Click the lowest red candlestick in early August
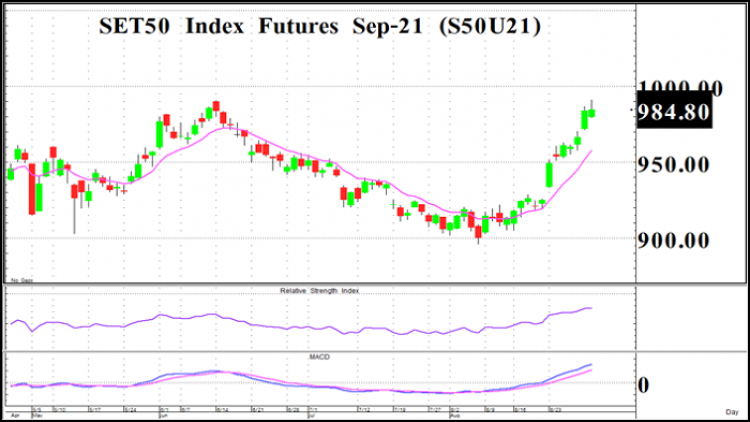The image size is (750, 422). click(x=478, y=232)
